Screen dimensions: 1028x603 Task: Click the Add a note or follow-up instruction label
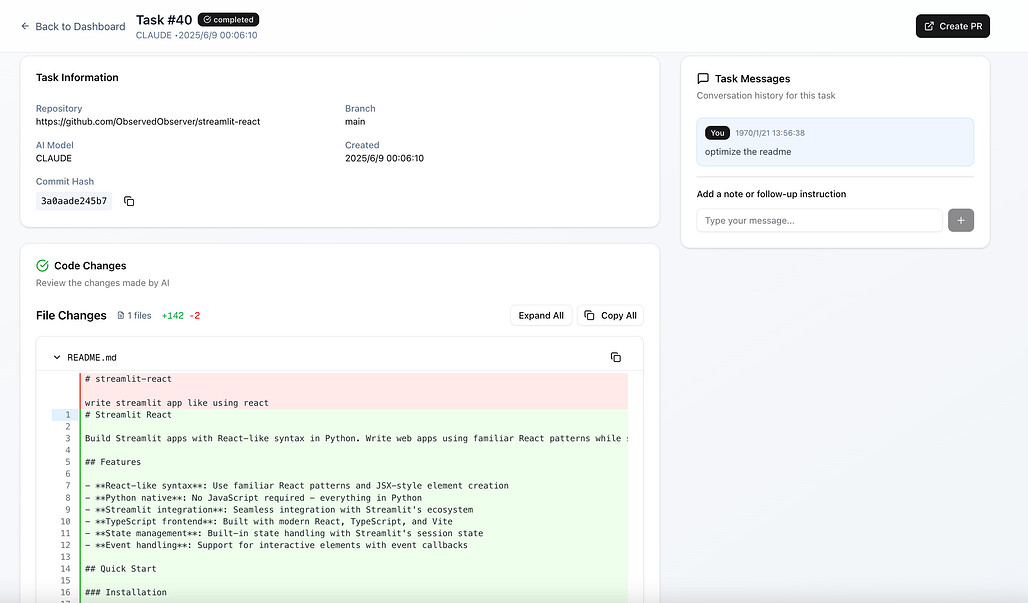point(772,194)
